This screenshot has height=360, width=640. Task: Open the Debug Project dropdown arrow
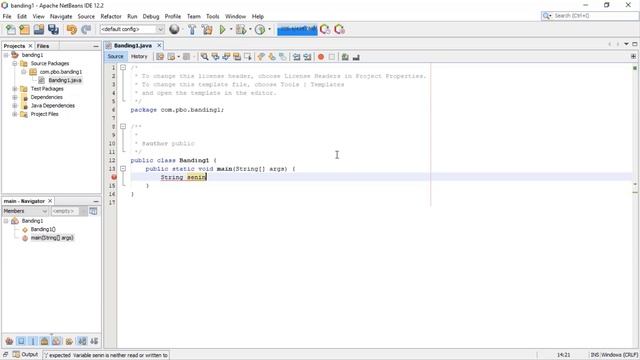click(250, 29)
